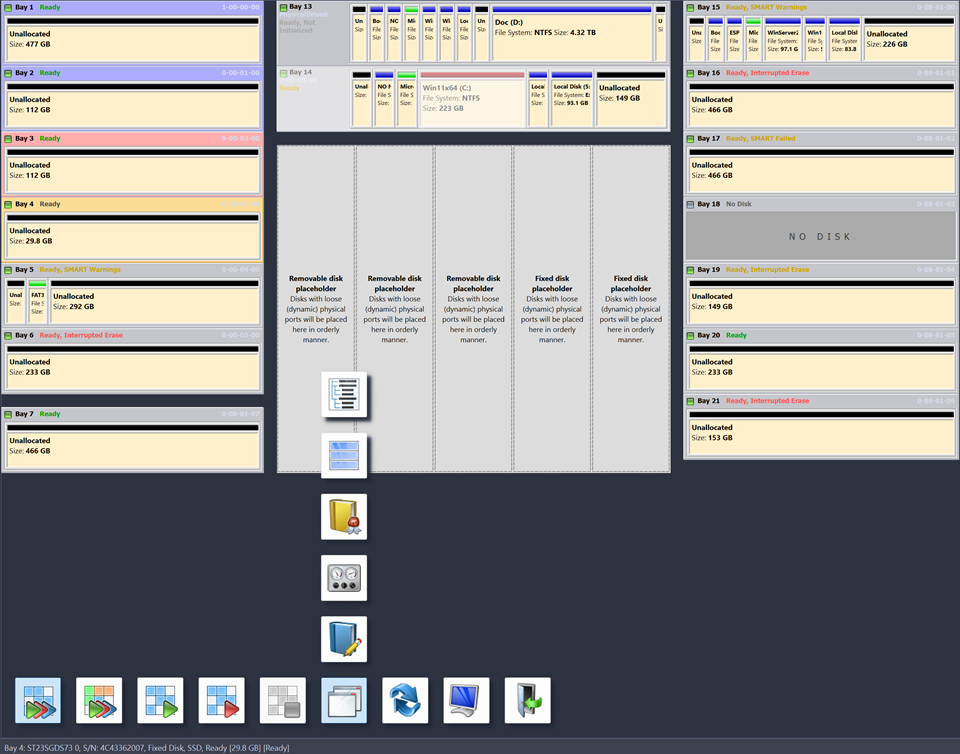960x754 pixels.
Task: Click the grid icon with single green arrow
Action: 160,700
